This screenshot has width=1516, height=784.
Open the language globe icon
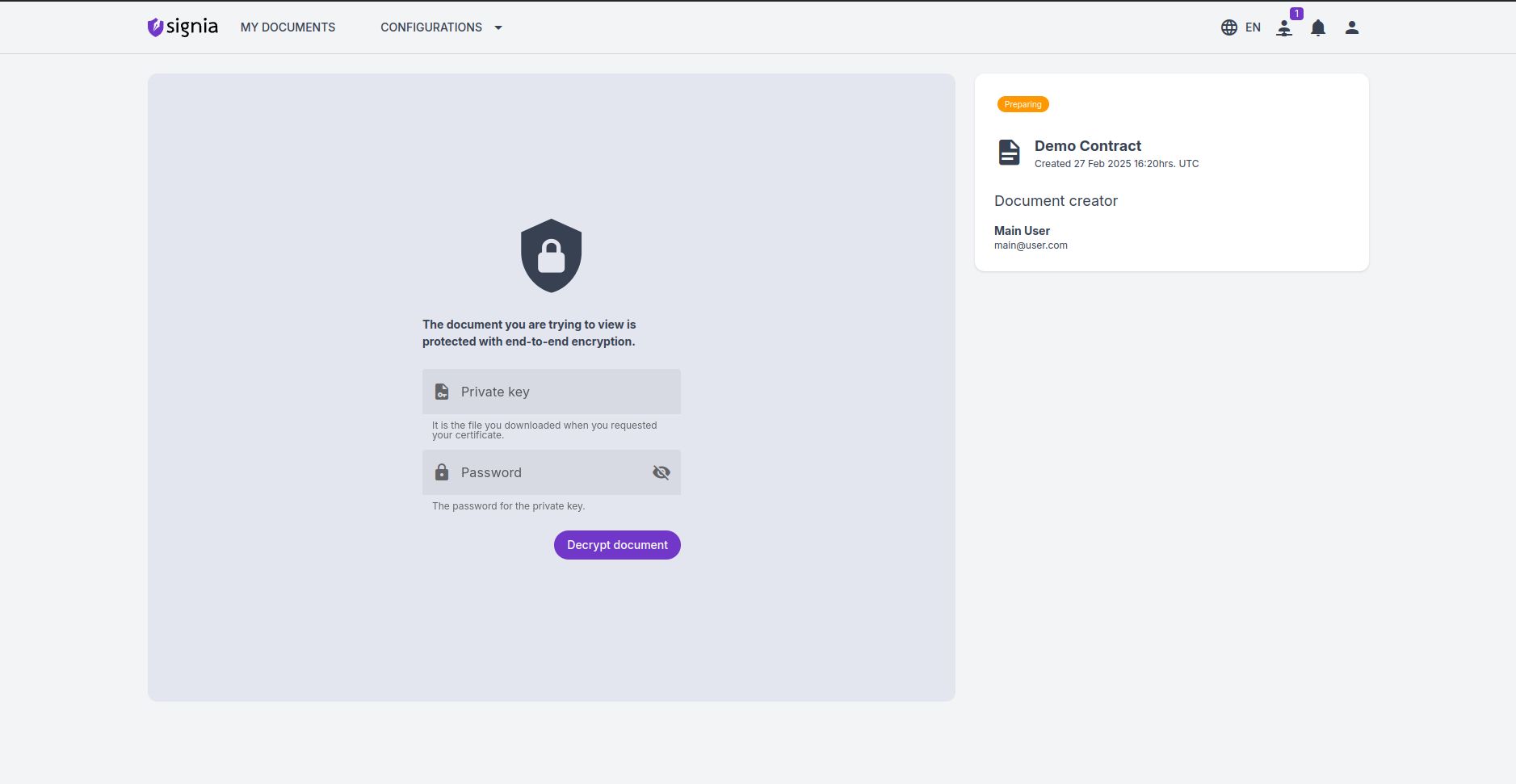tap(1228, 27)
